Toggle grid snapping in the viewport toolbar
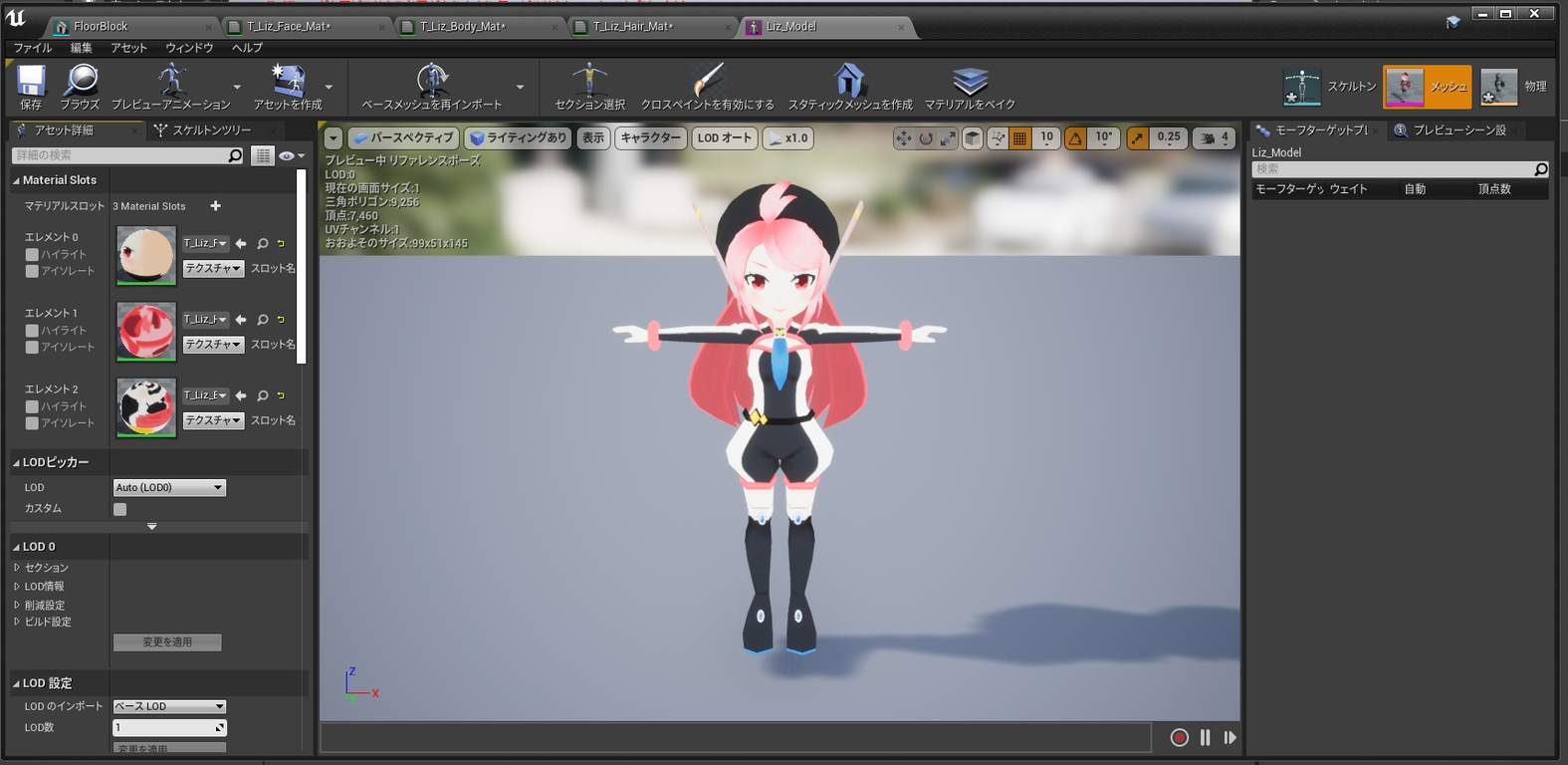 click(1019, 138)
